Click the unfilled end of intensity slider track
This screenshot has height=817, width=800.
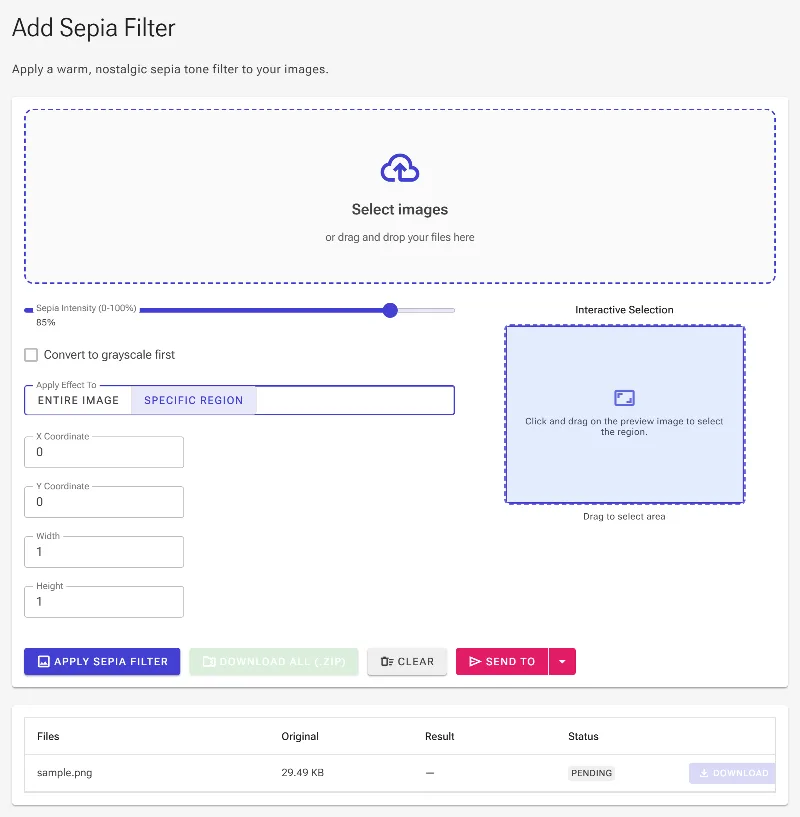426,311
